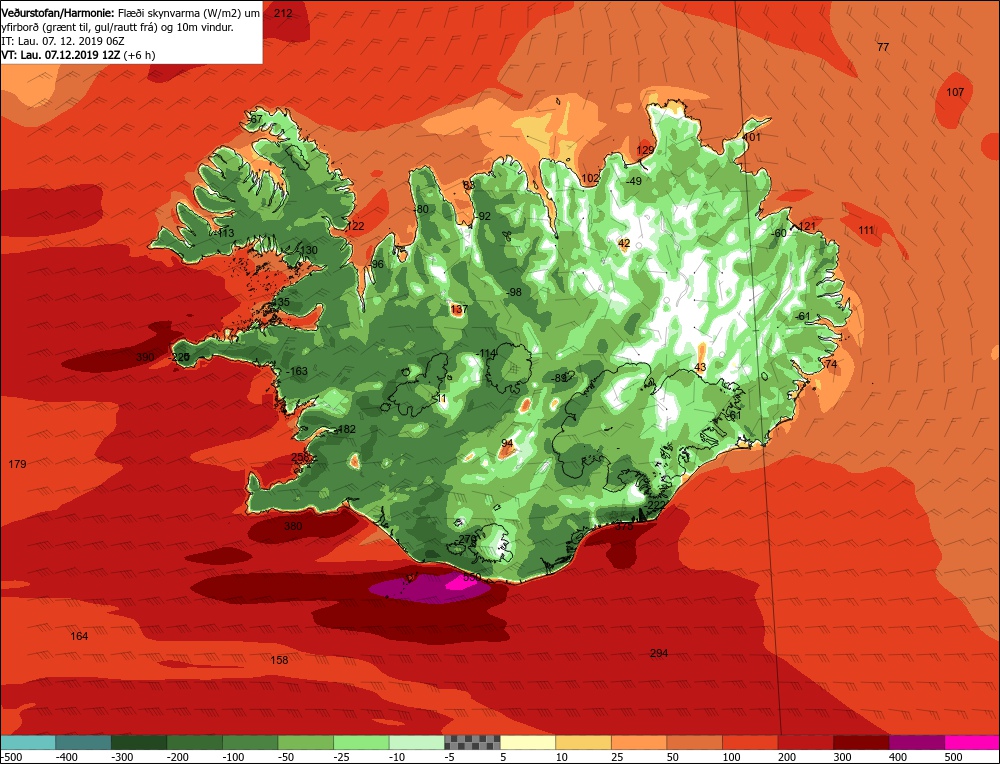Click the '380' value off the southwest coast
Viewport: 1000px width, 764px height.
(x=293, y=527)
